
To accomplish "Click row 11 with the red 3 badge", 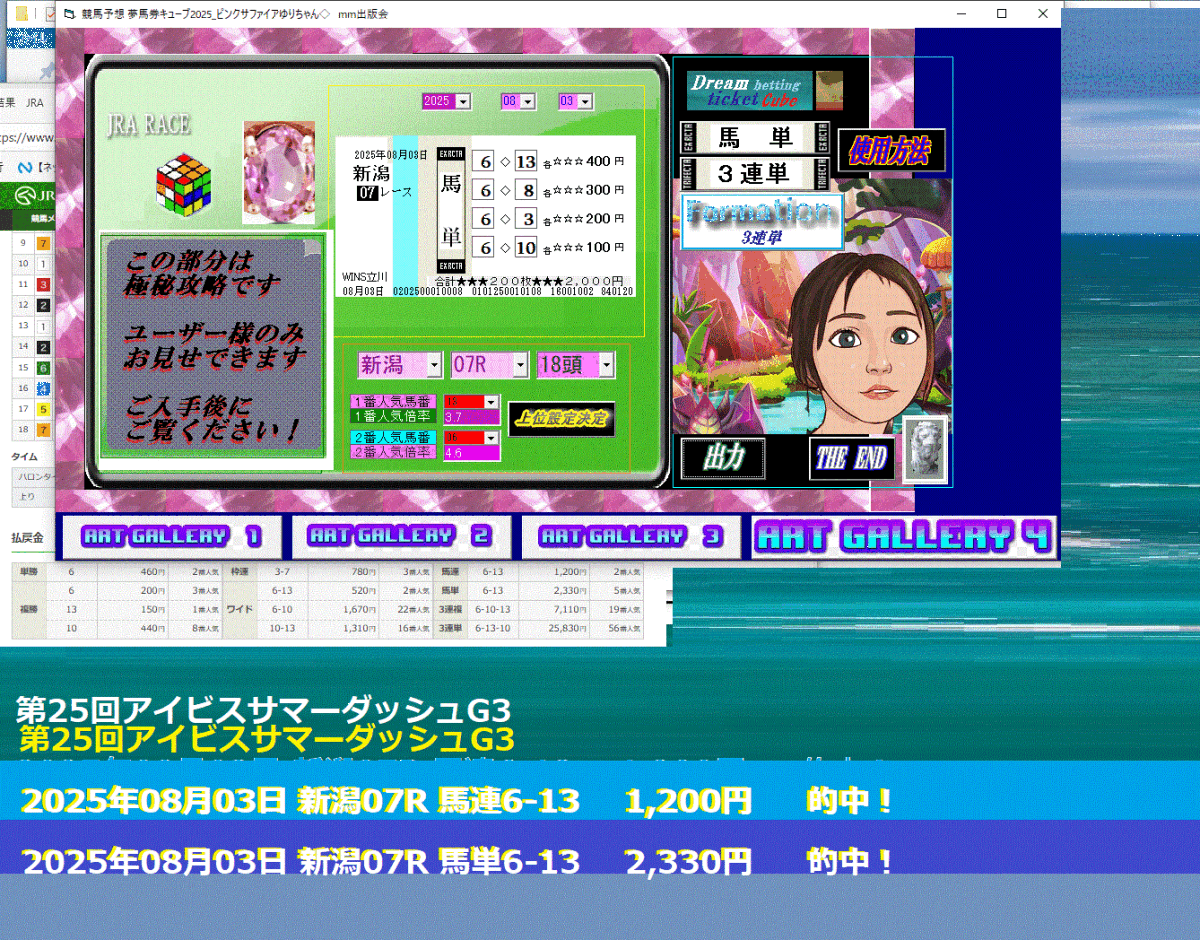I will click(x=32, y=285).
